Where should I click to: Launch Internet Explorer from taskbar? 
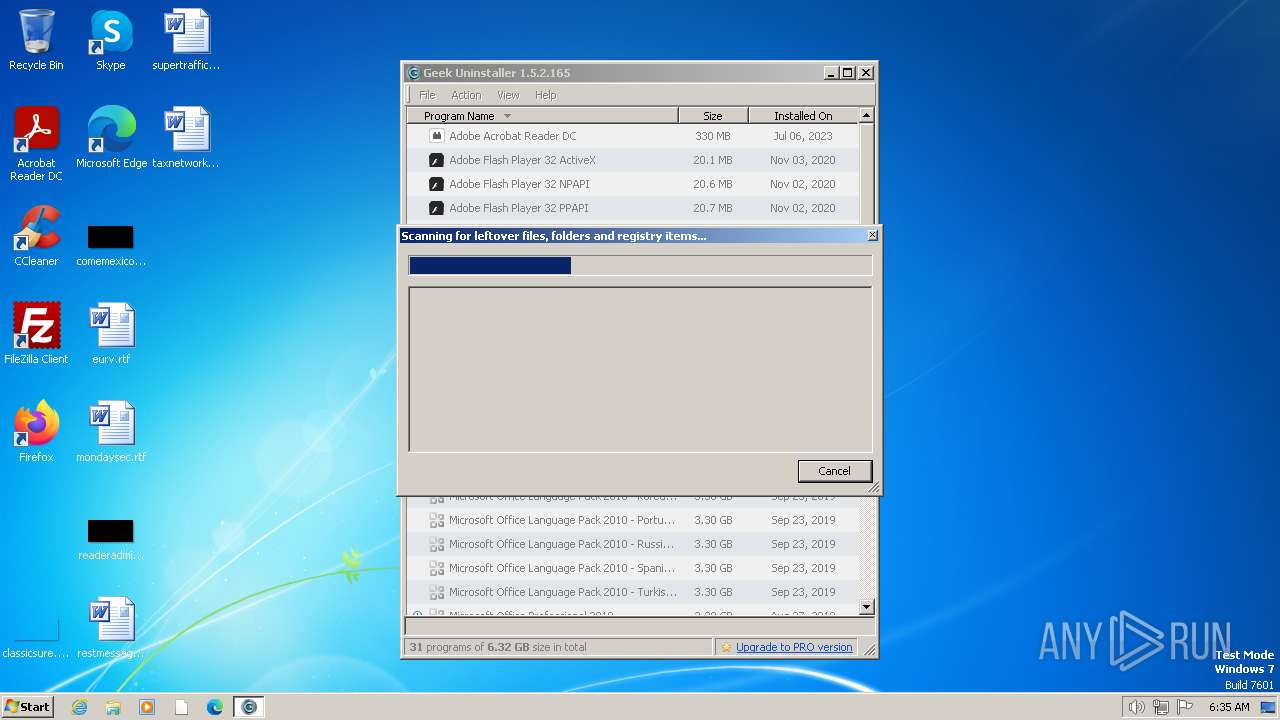point(80,707)
